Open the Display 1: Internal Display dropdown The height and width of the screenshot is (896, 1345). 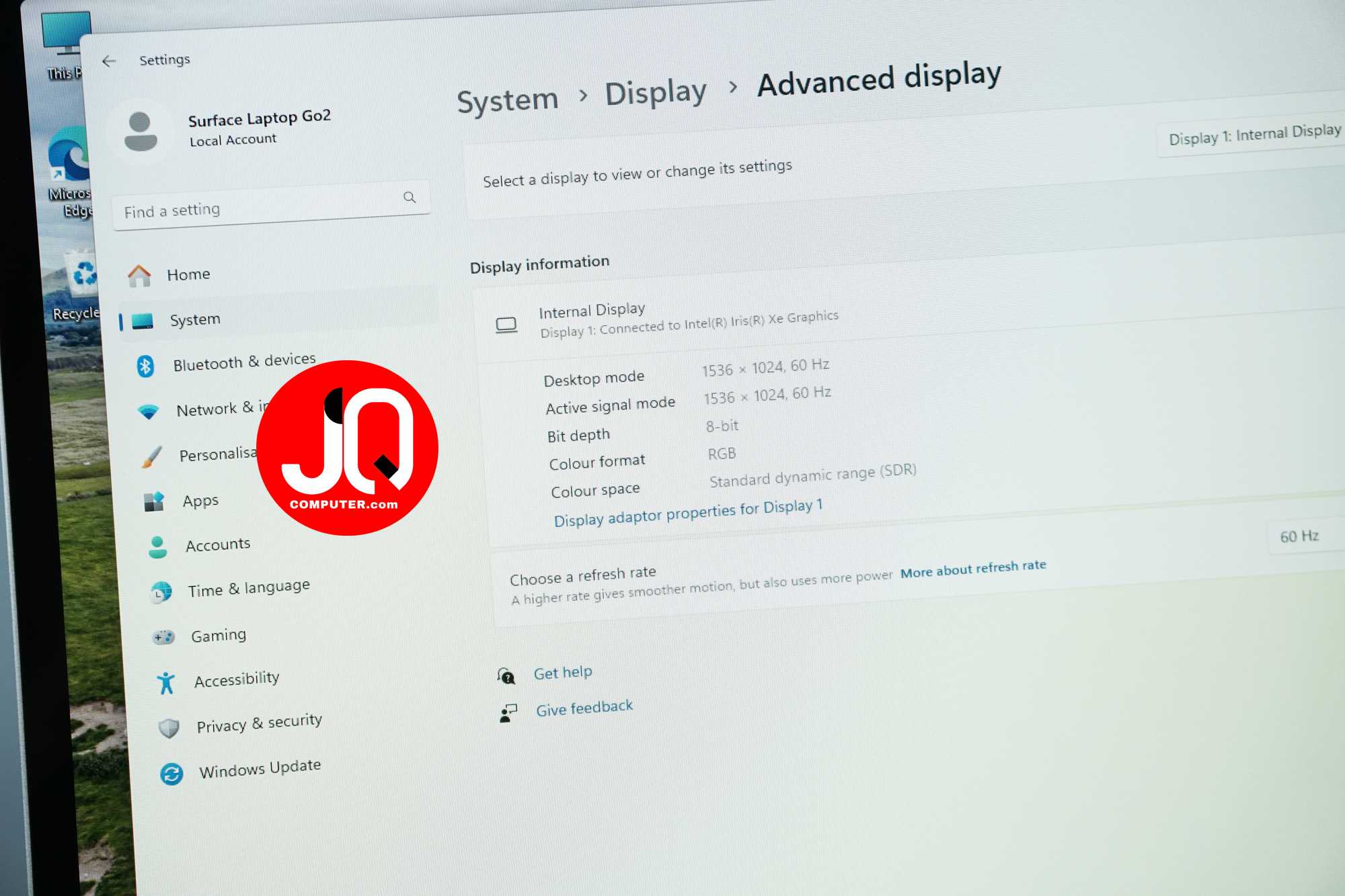(x=1252, y=134)
